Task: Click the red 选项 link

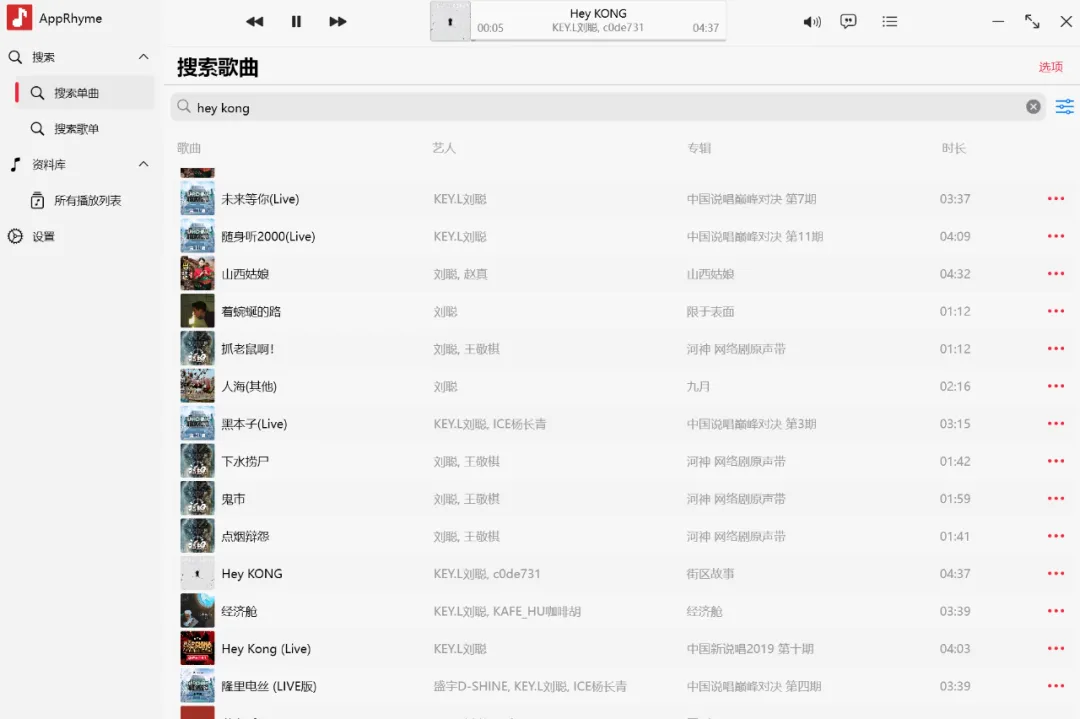Action: click(1050, 67)
